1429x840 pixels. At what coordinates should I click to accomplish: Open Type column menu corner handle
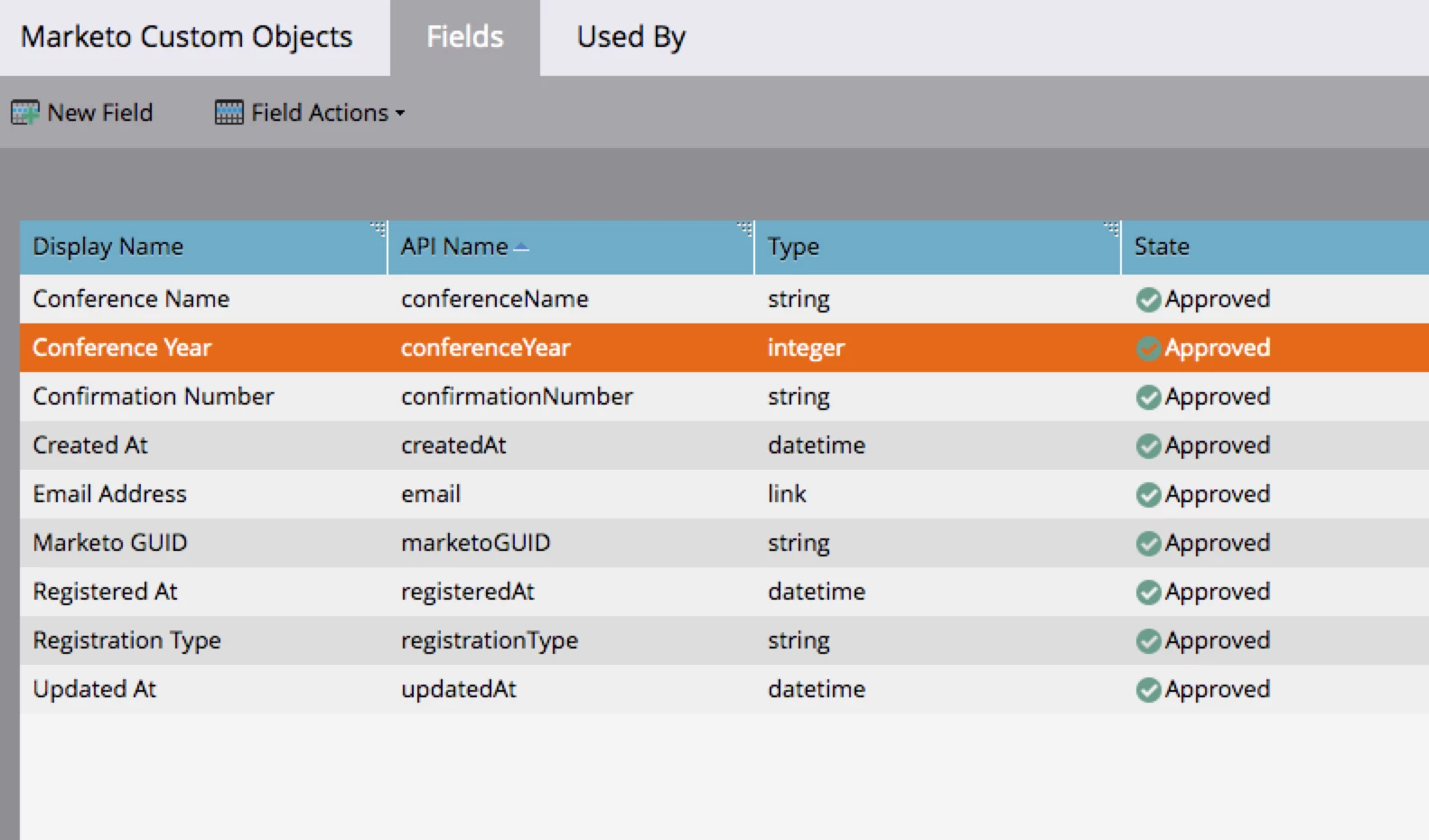tap(1112, 229)
